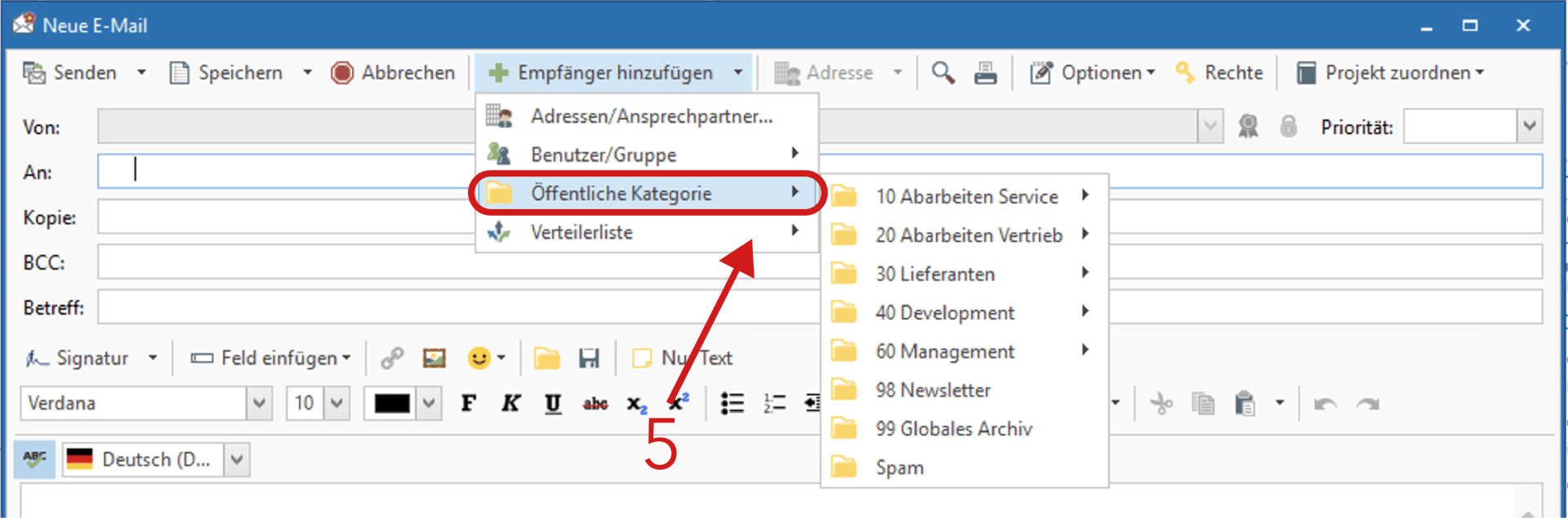Open the Verteilerliste submenu
Viewport: 1568px width, 518px height.
[647, 232]
